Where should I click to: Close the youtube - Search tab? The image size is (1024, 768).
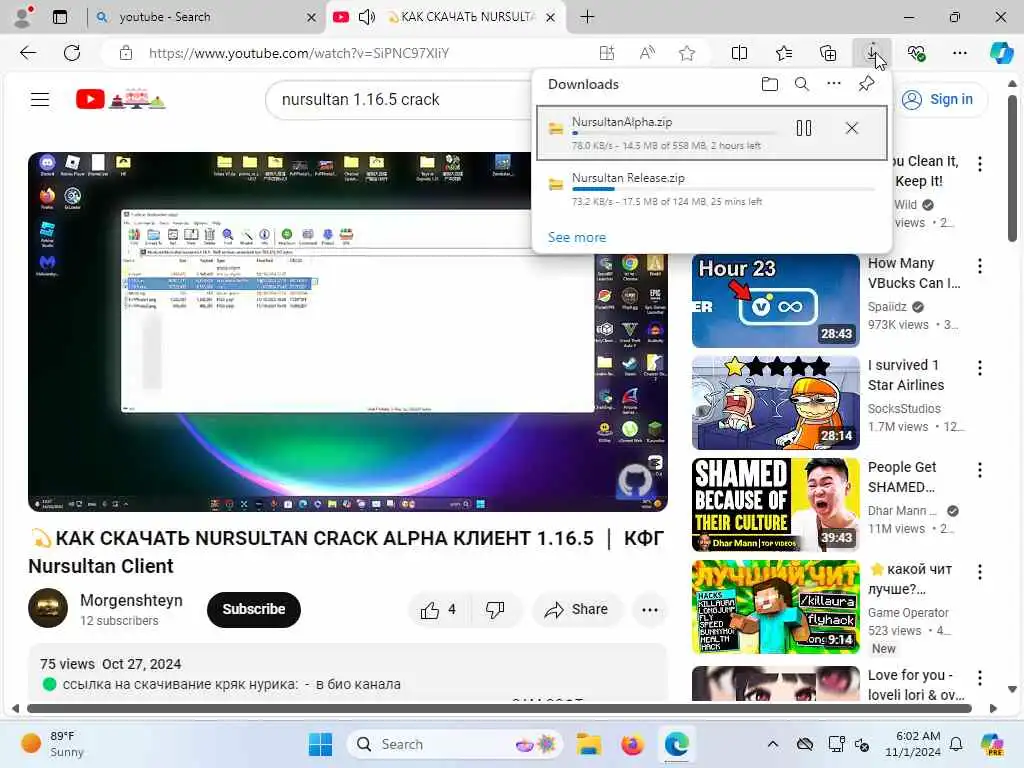[x=312, y=18]
